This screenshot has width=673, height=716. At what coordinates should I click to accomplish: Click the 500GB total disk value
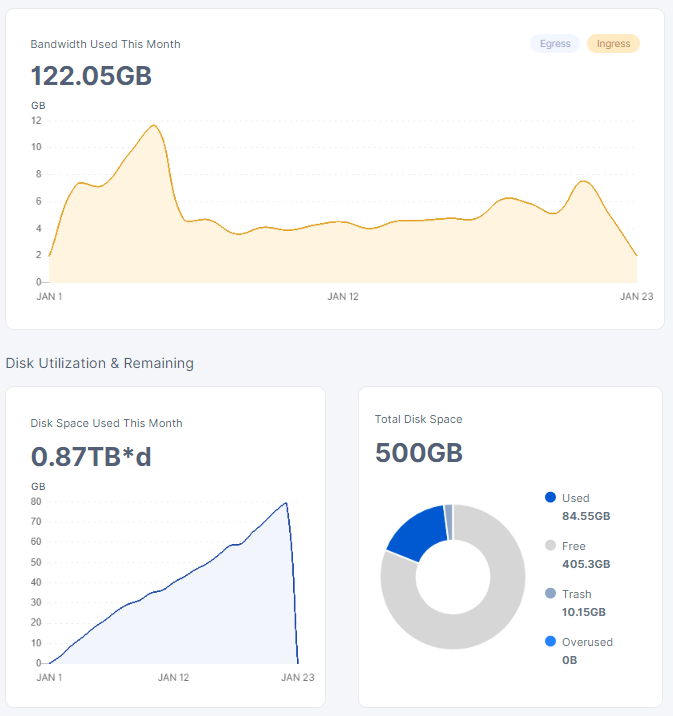[418, 452]
